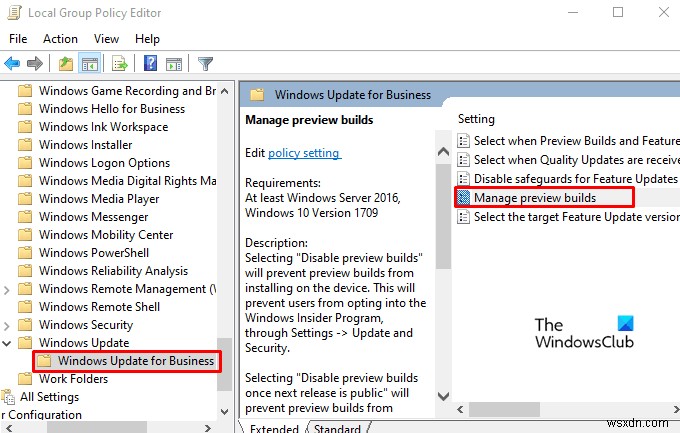Click policy icon beside Select the target Feature Update
This screenshot has height=433, width=680.
tap(464, 217)
